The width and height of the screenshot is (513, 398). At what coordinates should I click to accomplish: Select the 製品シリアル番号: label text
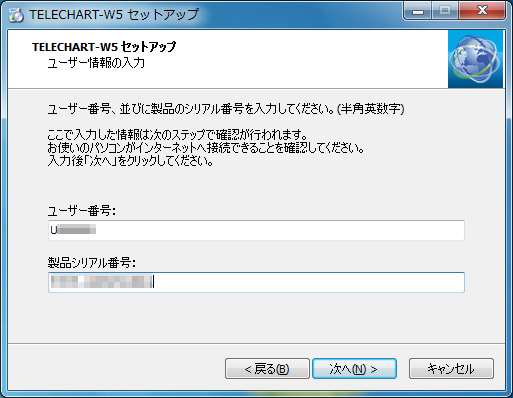click(x=91, y=263)
